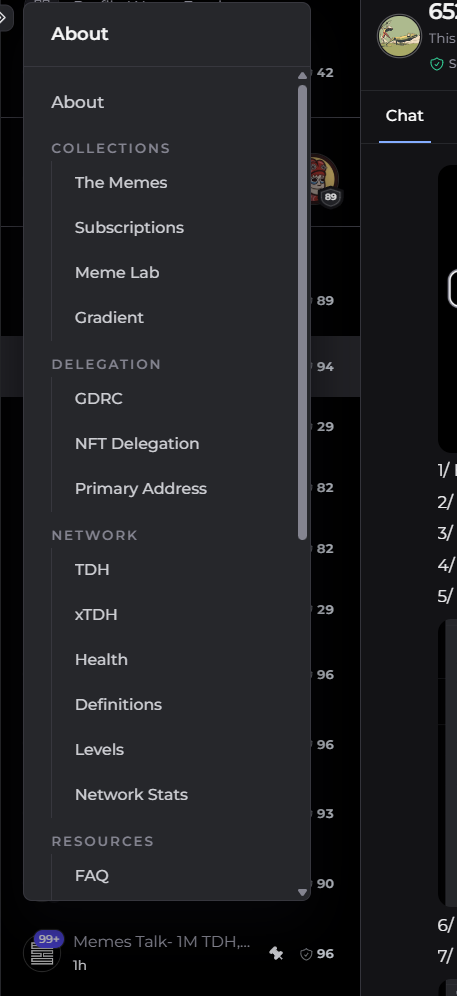
Task: Click the pin icon on Memes Talk row
Action: tap(276, 953)
